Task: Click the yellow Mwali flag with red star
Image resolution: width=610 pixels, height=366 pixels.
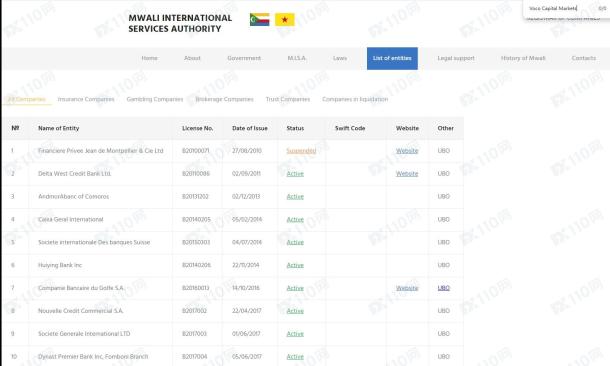Action: click(285, 19)
